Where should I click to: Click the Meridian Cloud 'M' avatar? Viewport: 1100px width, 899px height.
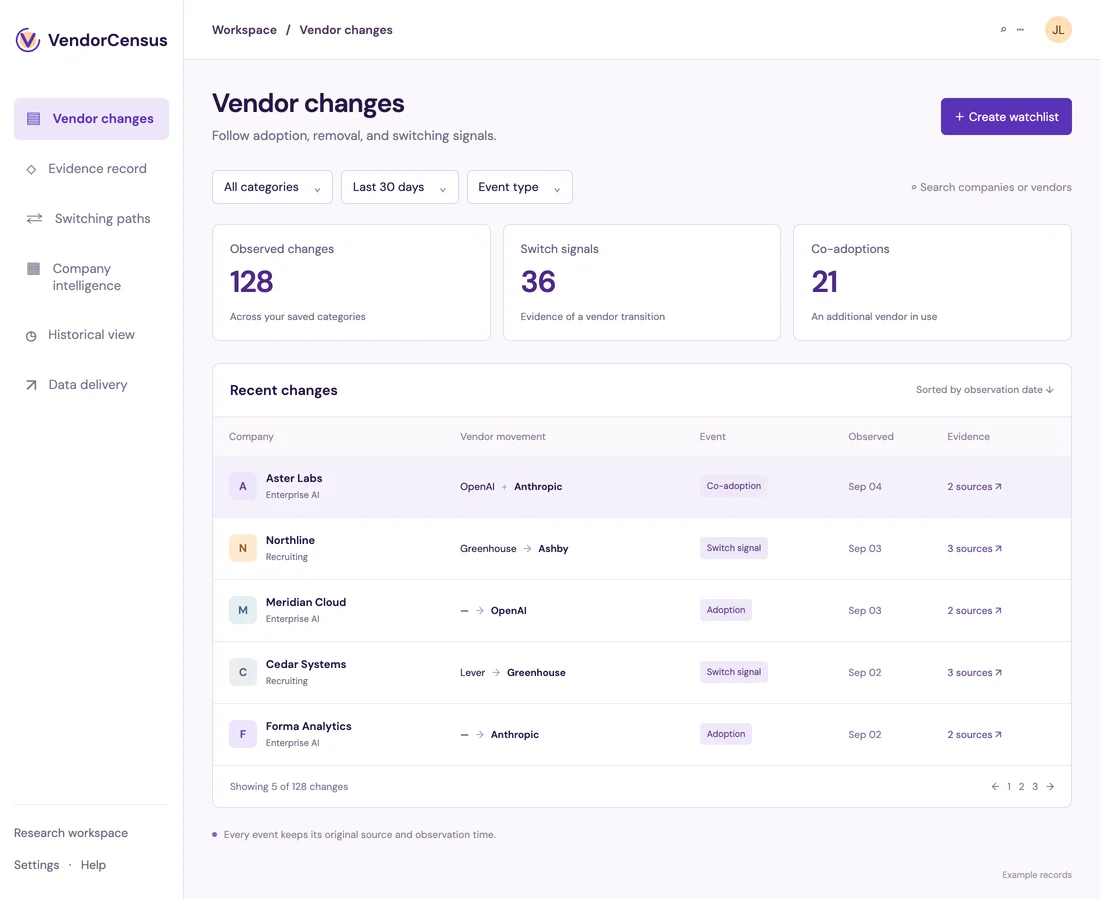click(243, 611)
